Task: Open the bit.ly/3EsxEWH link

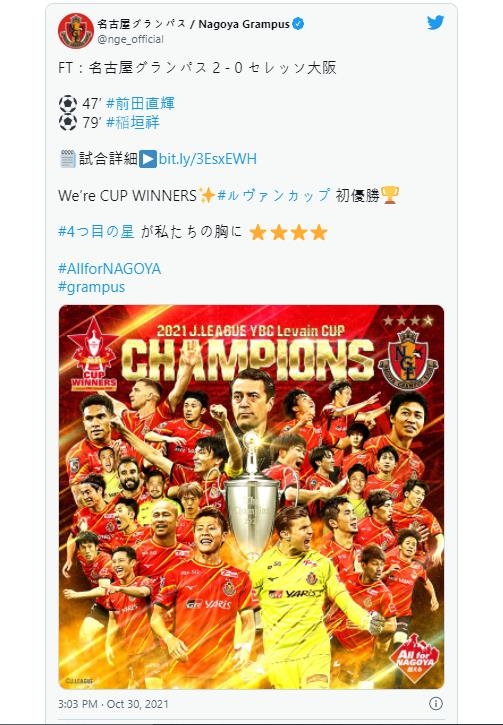Action: coord(207,159)
